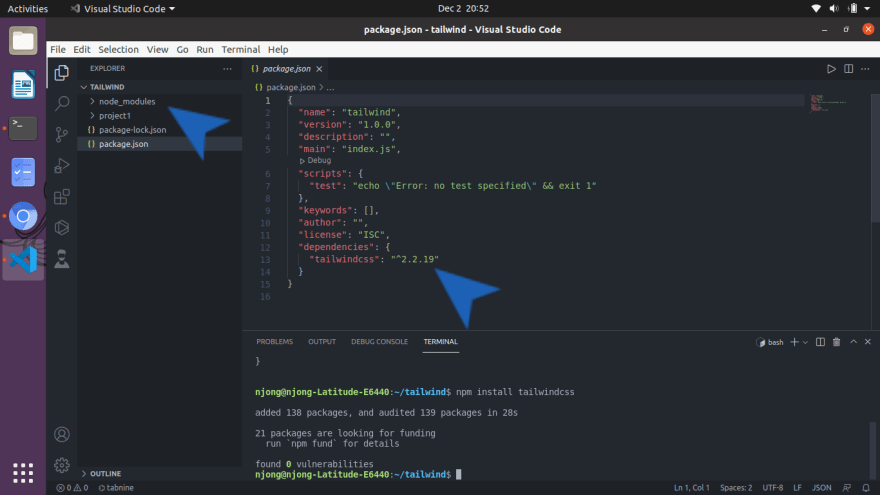Open the Explorer view in activity bar
The height and width of the screenshot is (495, 880).
pyautogui.click(x=62, y=72)
